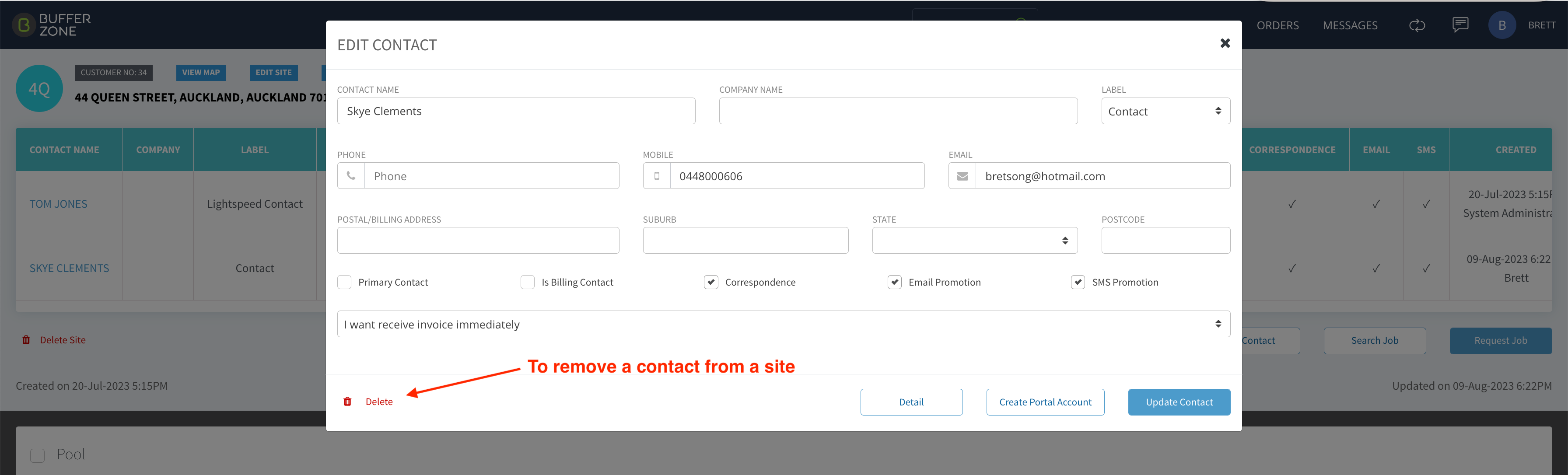The width and height of the screenshot is (1568, 475).
Task: Click the Postcode input field
Action: [x=1165, y=240]
